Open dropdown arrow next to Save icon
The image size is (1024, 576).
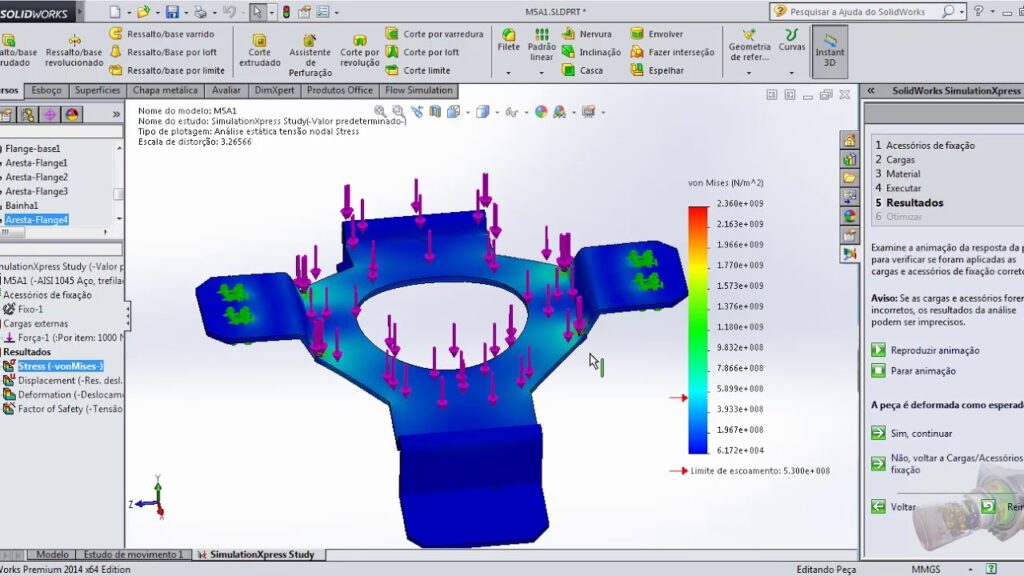(185, 12)
